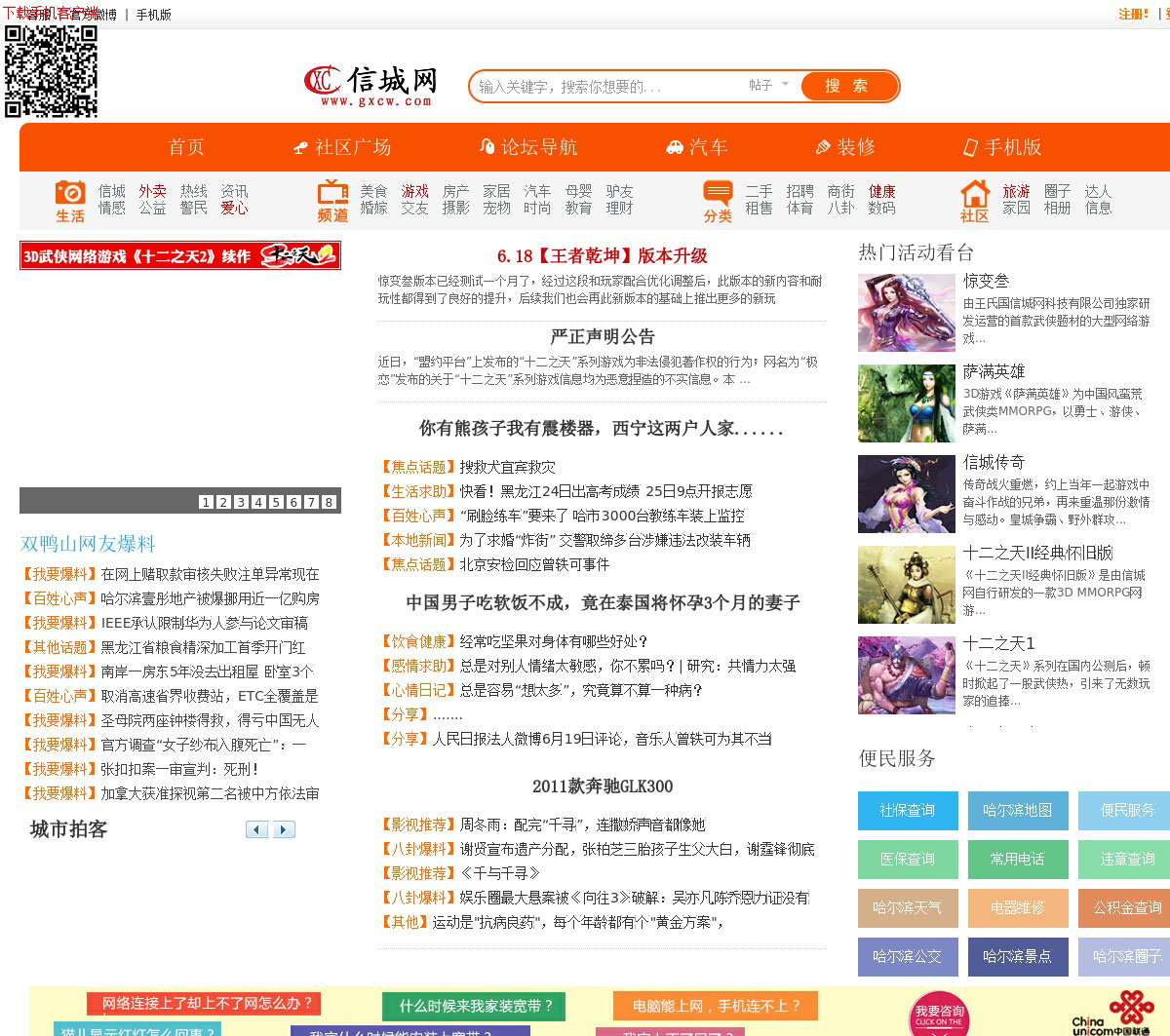Click previous arrow in 城市拍客
The height and width of the screenshot is (1036, 1170).
pyautogui.click(x=257, y=829)
